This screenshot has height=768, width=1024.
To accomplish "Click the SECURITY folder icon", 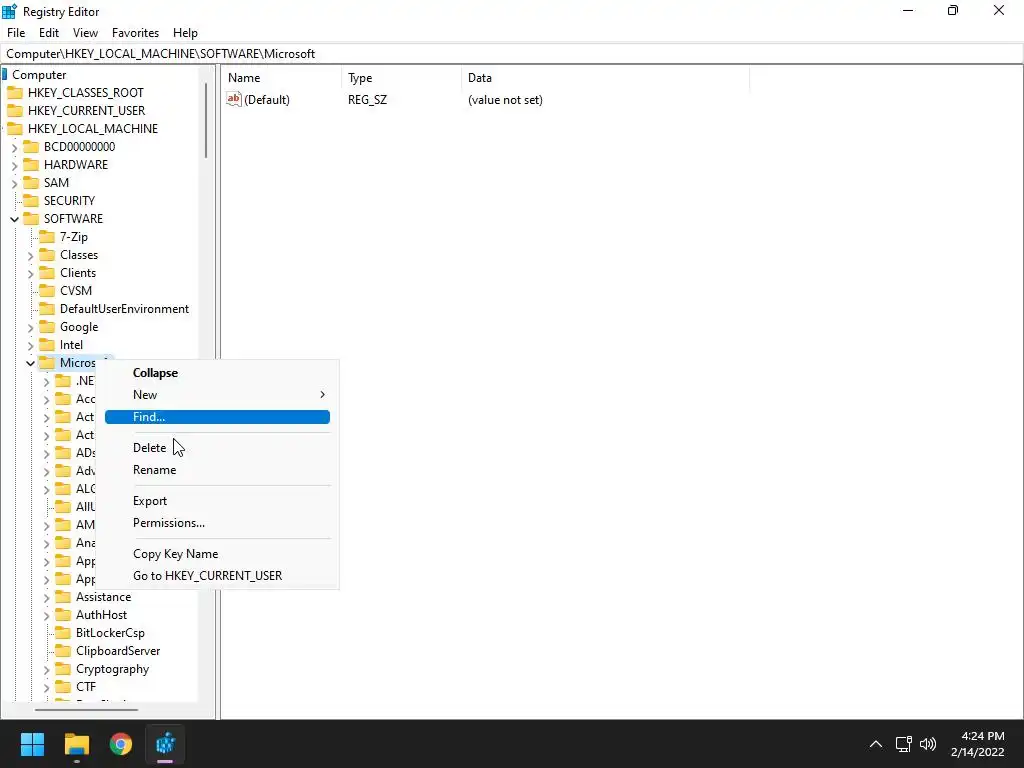I will [31, 200].
